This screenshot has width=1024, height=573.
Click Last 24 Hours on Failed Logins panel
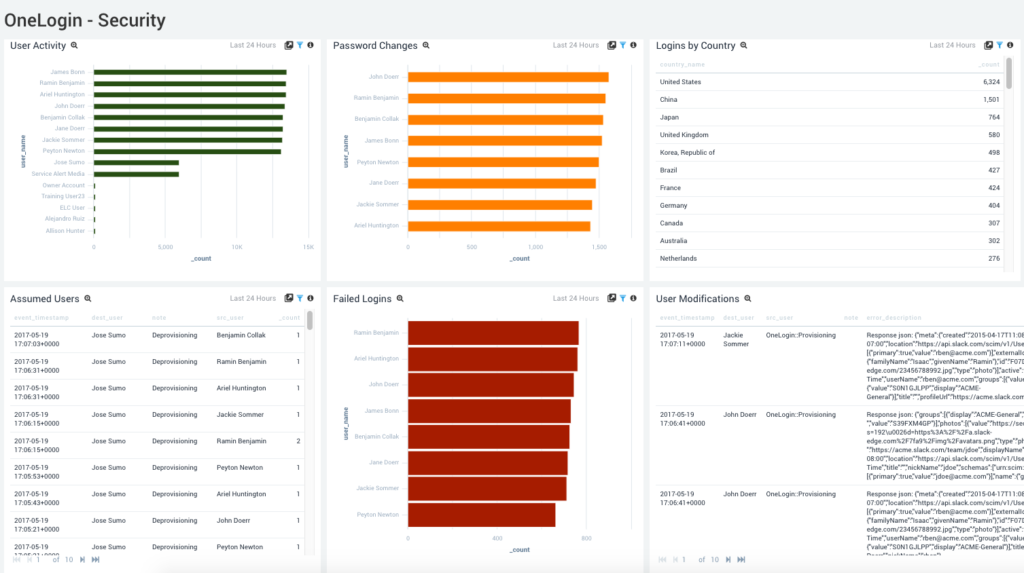[575, 298]
